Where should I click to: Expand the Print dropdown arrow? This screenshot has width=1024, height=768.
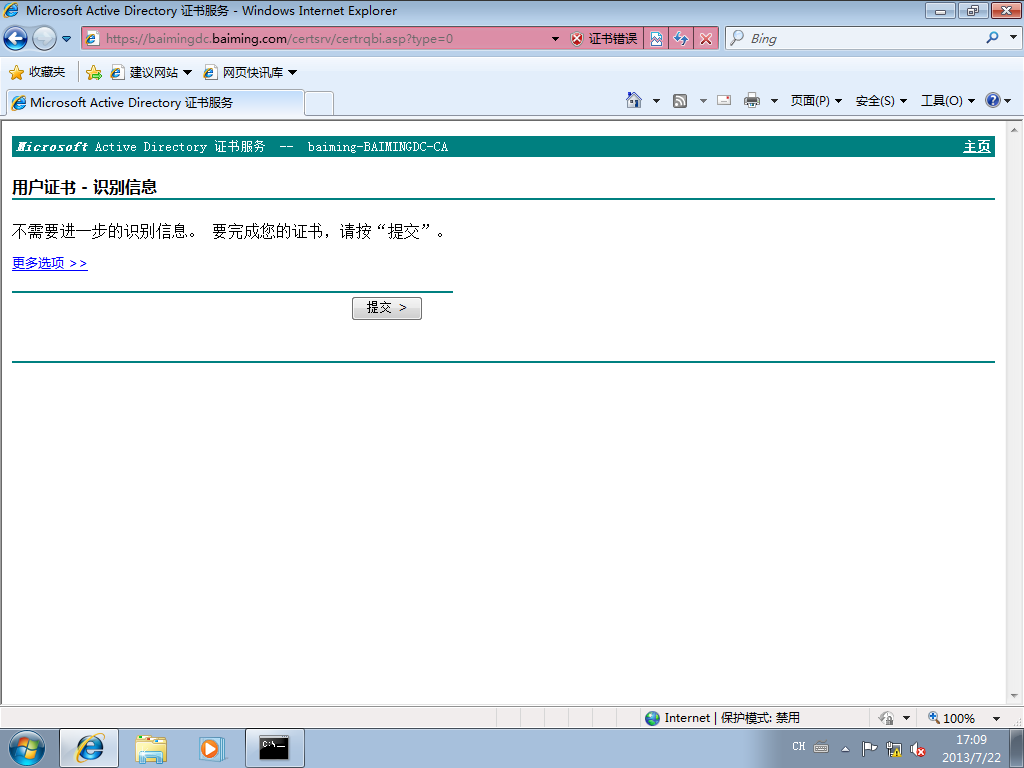pyautogui.click(x=775, y=101)
